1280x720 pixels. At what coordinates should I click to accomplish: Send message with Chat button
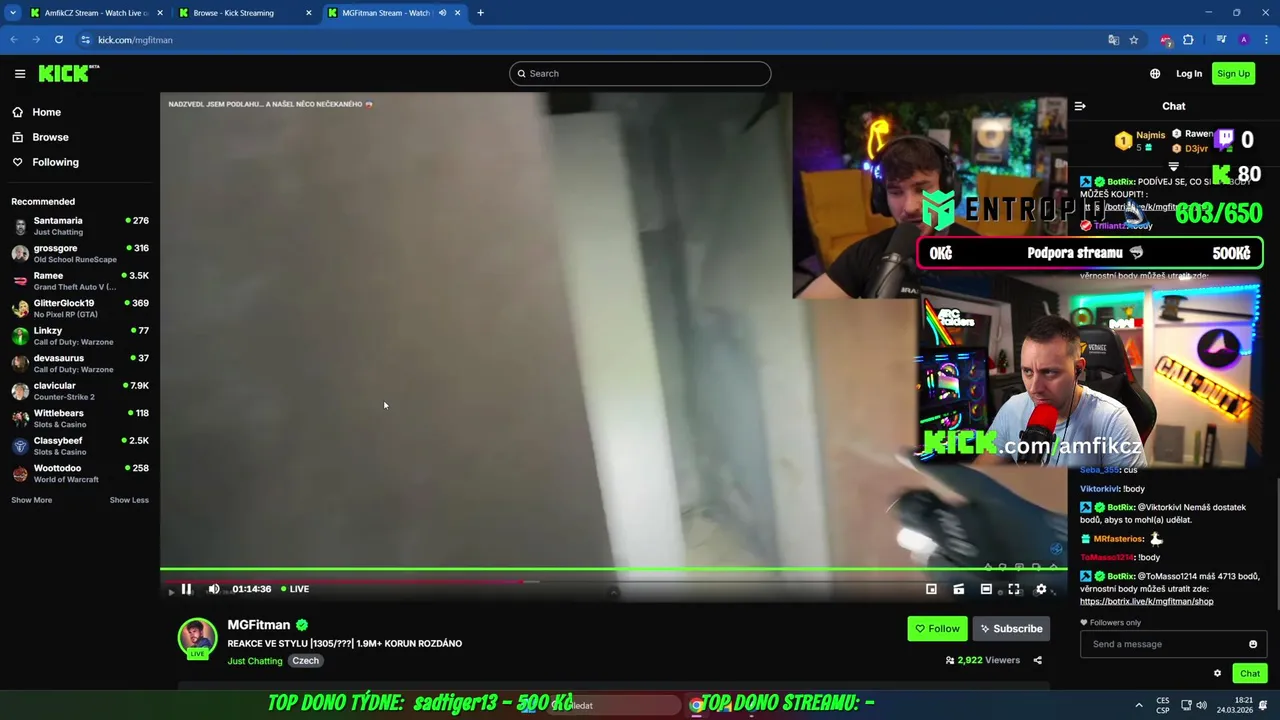(1249, 673)
